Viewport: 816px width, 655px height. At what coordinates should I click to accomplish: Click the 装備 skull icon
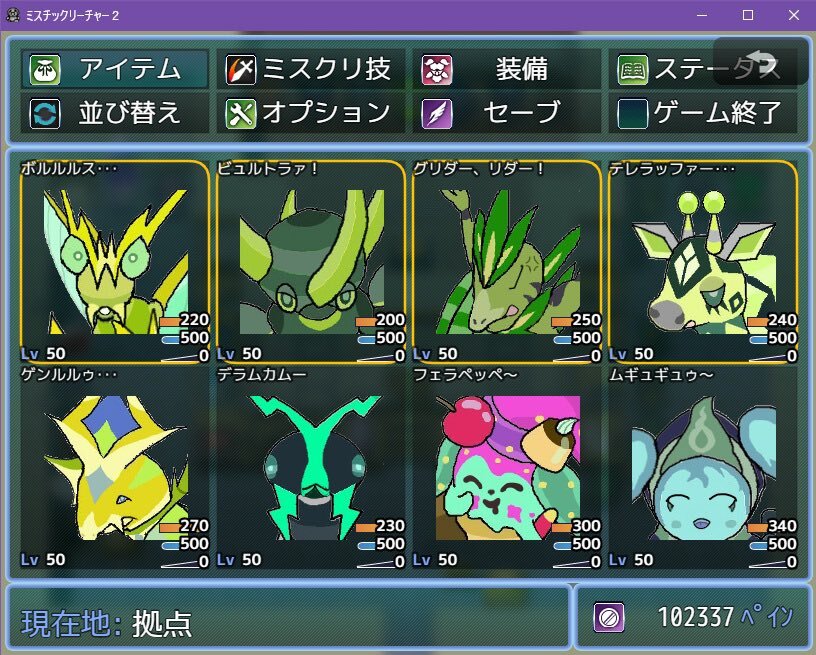point(437,69)
